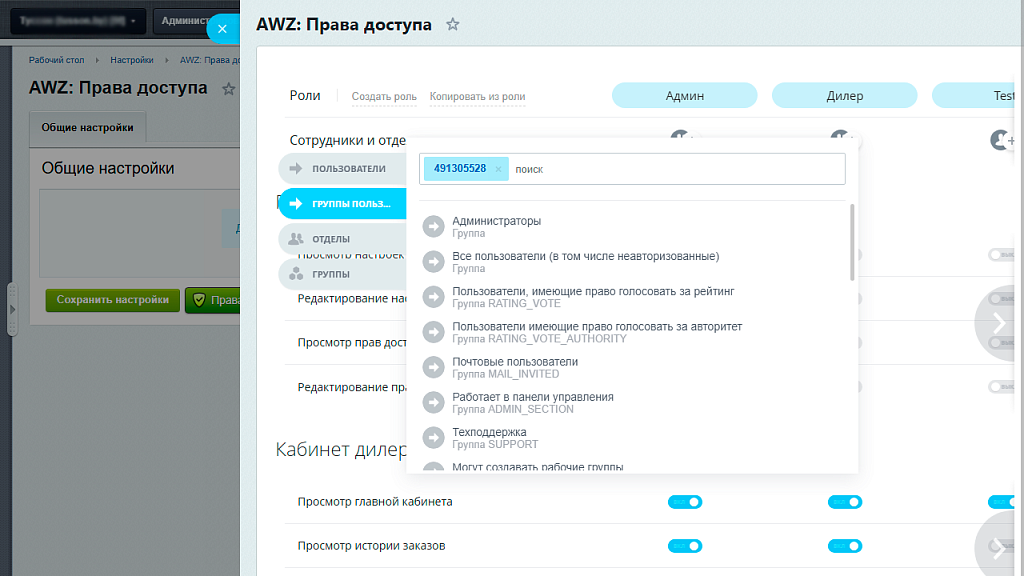Star the AWZ: Права доступа page
This screenshot has height=576, width=1024.
tap(452, 24)
